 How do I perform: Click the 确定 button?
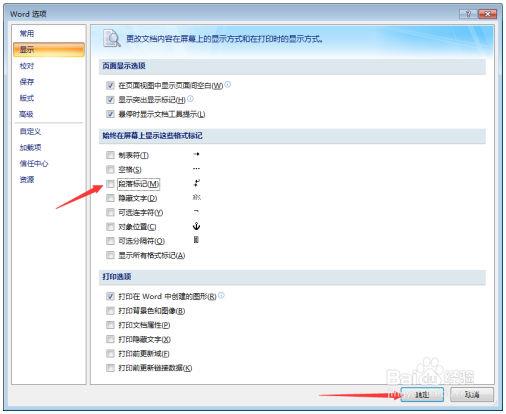pyautogui.click(x=422, y=395)
